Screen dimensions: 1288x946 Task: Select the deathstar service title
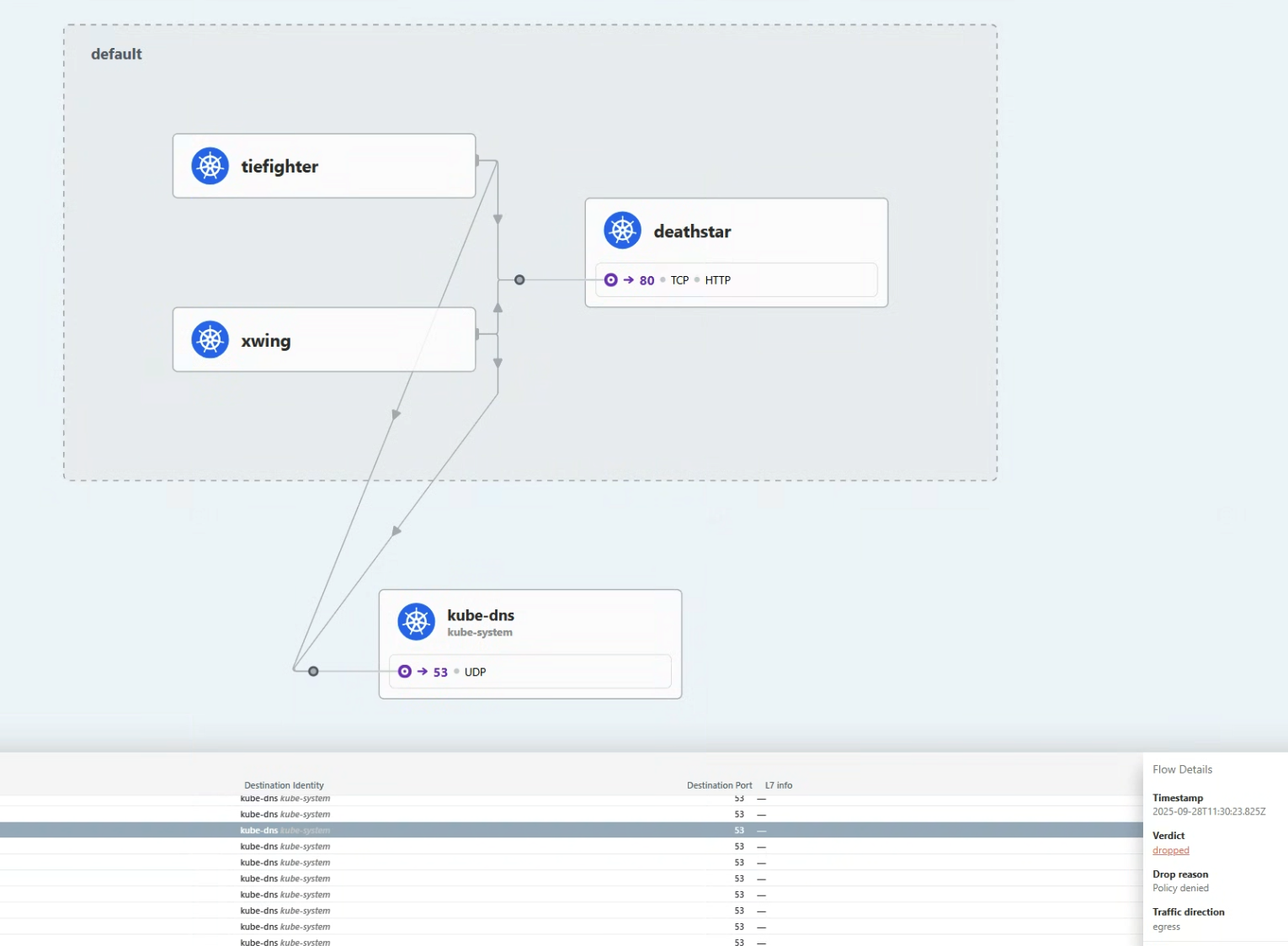point(692,231)
